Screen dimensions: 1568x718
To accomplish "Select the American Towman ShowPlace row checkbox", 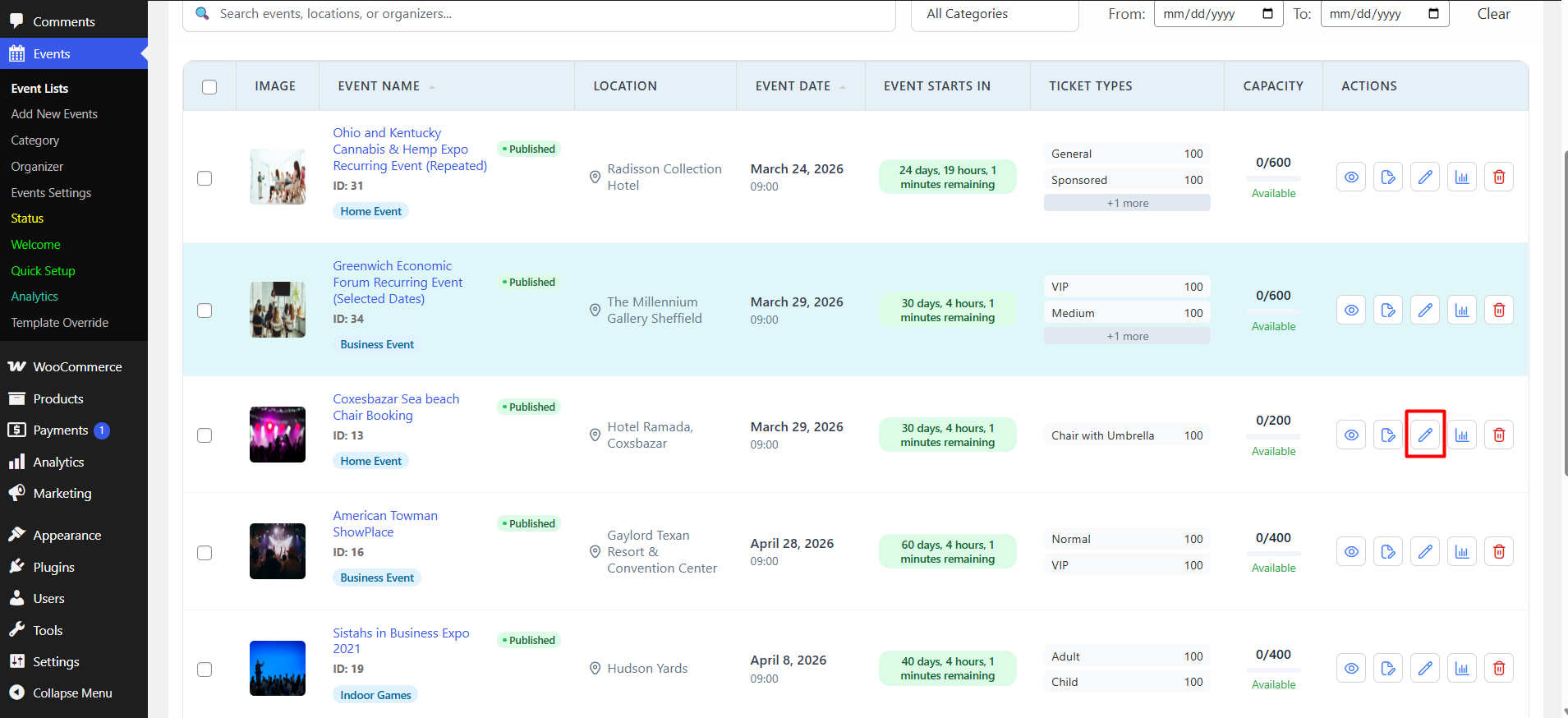I will (x=205, y=553).
